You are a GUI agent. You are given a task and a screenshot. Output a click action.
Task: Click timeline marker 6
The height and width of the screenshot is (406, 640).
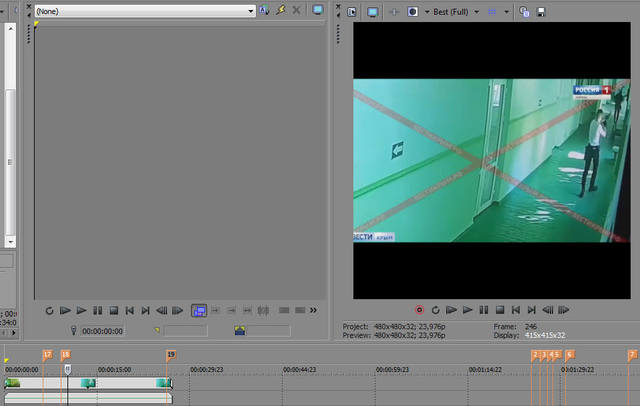click(570, 355)
